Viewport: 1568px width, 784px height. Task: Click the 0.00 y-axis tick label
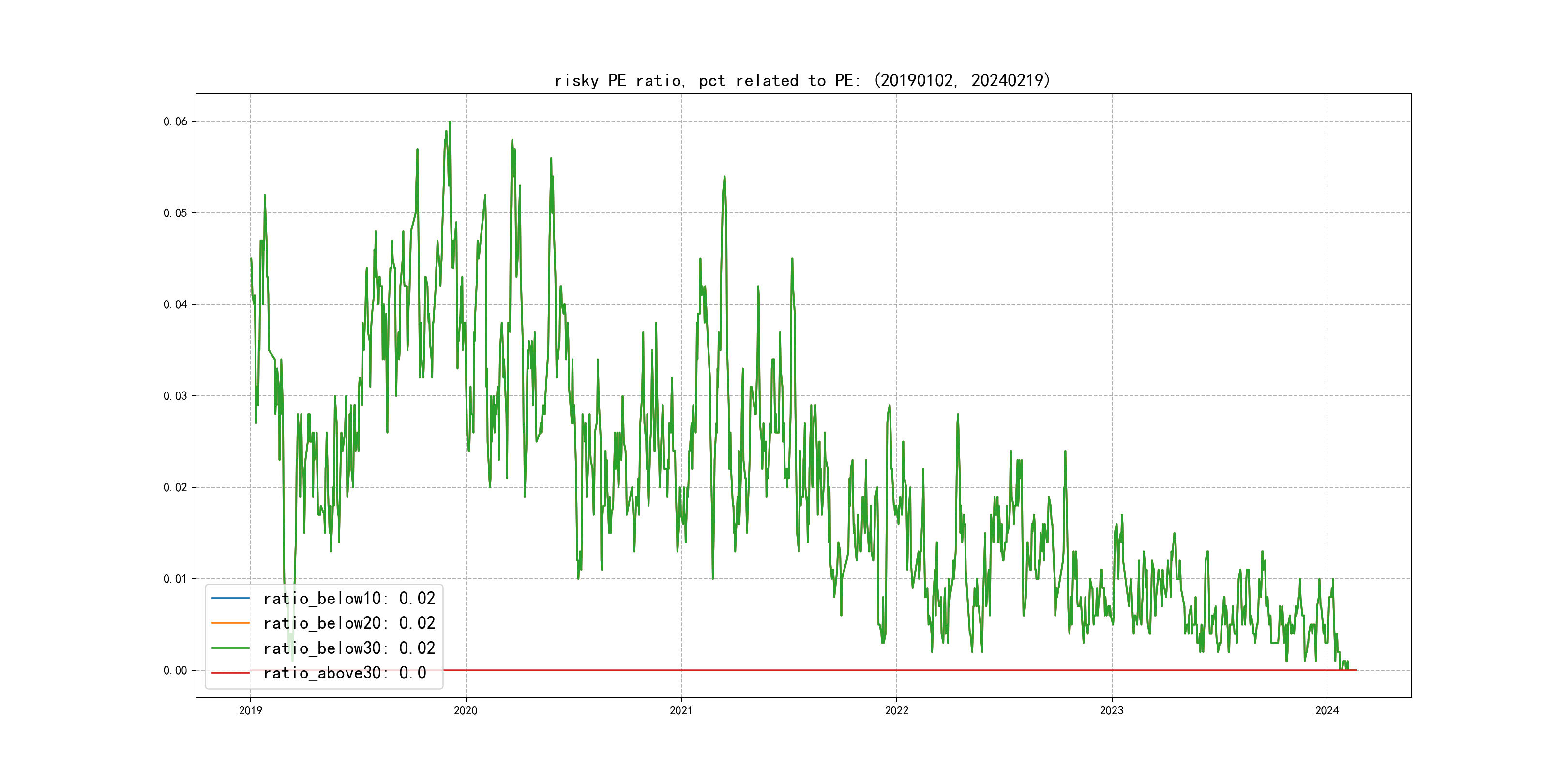coord(175,671)
